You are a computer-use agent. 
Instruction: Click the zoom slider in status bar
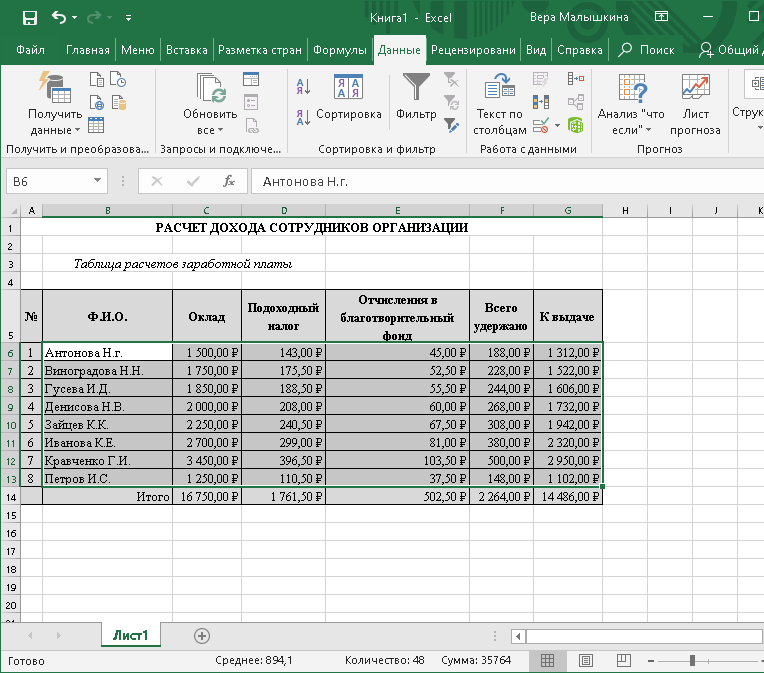tap(692, 660)
